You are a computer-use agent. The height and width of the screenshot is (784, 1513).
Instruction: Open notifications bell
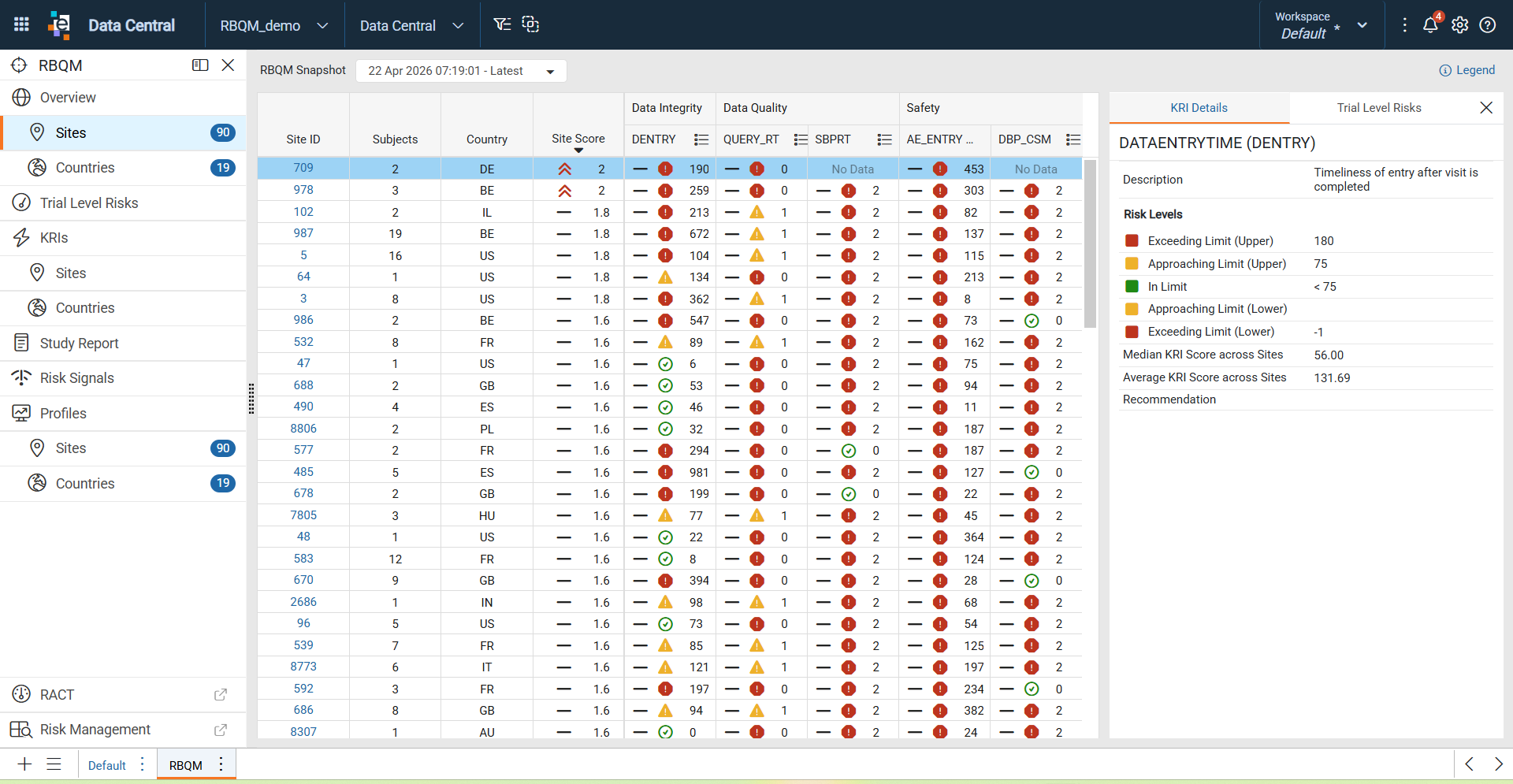[x=1430, y=24]
